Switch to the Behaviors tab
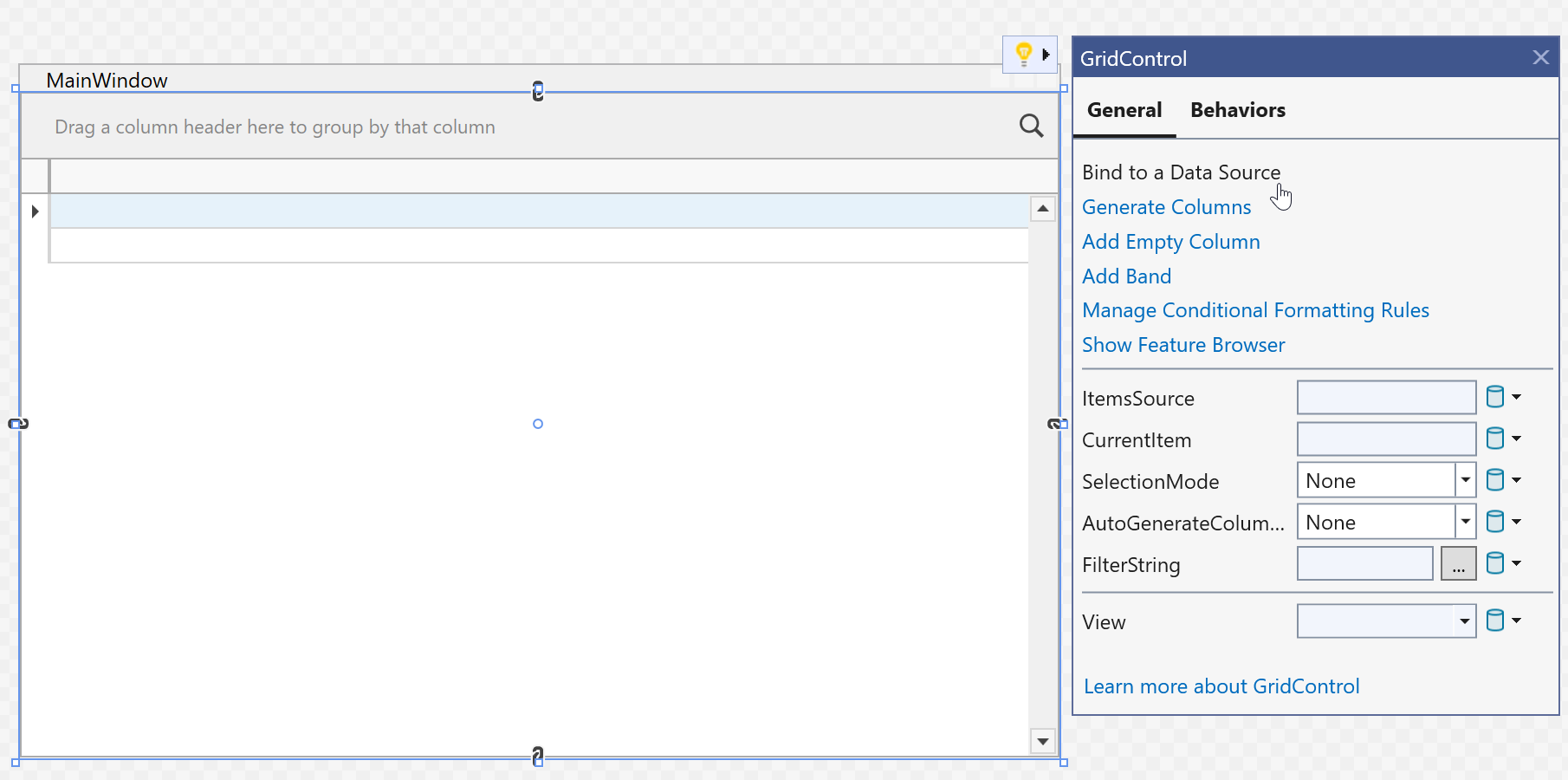 1237,110
